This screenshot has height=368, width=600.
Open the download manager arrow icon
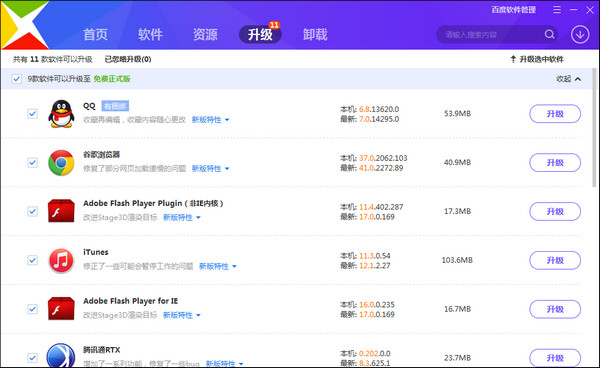tap(580, 34)
